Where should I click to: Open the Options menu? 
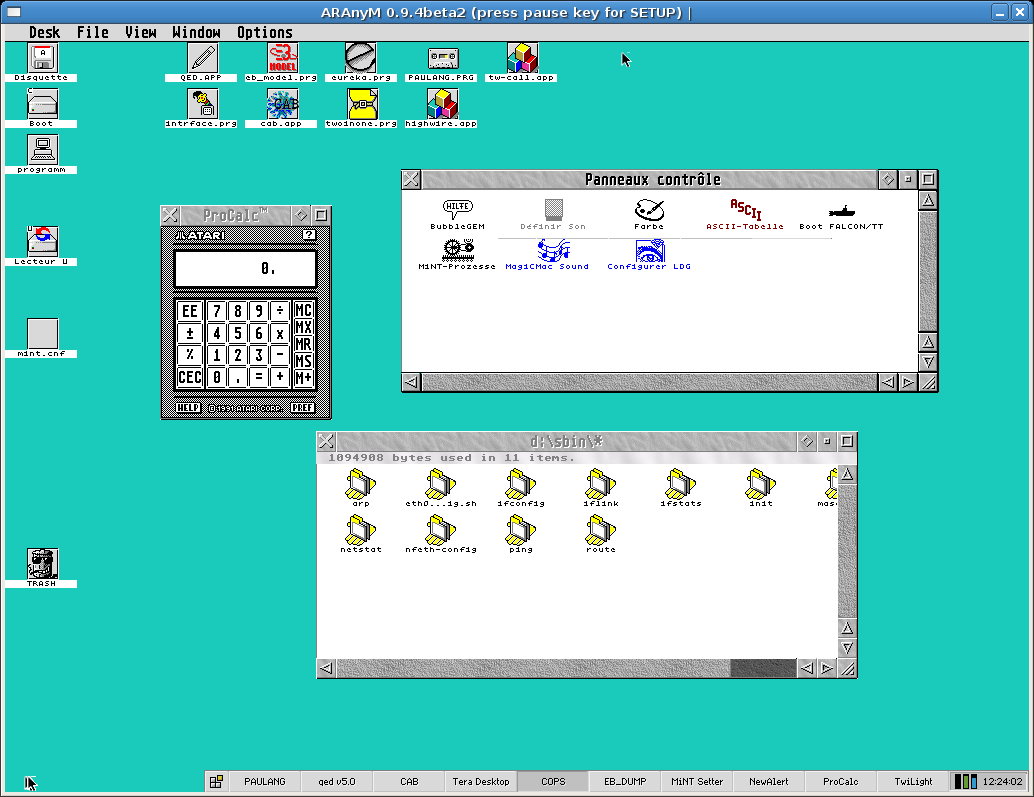click(x=264, y=32)
